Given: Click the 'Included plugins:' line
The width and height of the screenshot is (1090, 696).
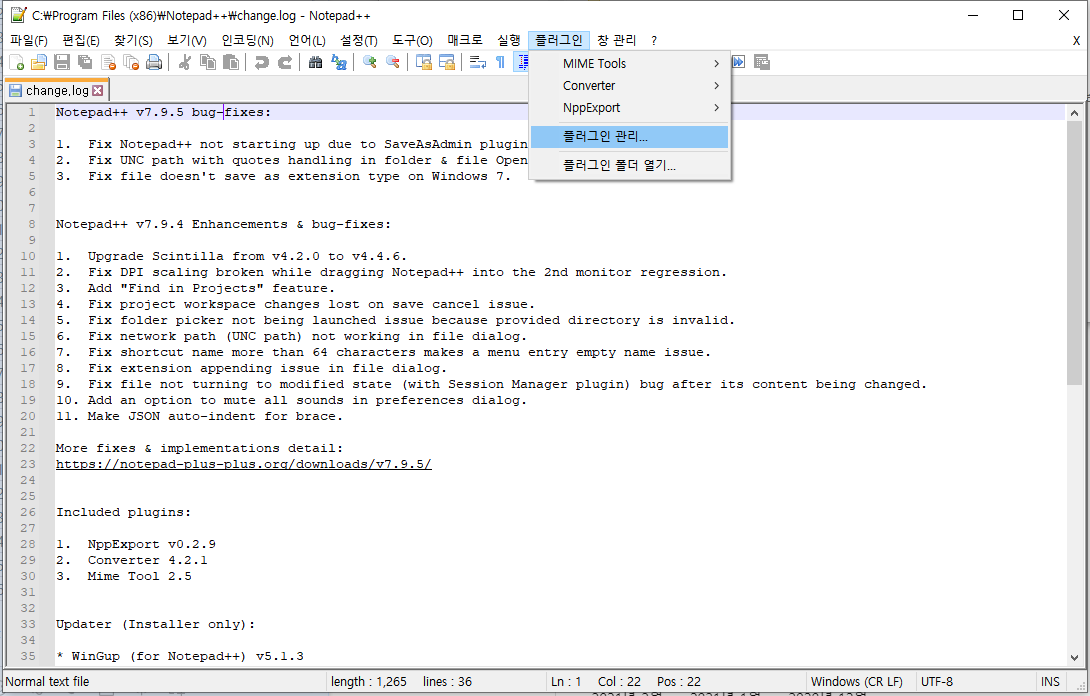Looking at the screenshot, I should coord(123,512).
